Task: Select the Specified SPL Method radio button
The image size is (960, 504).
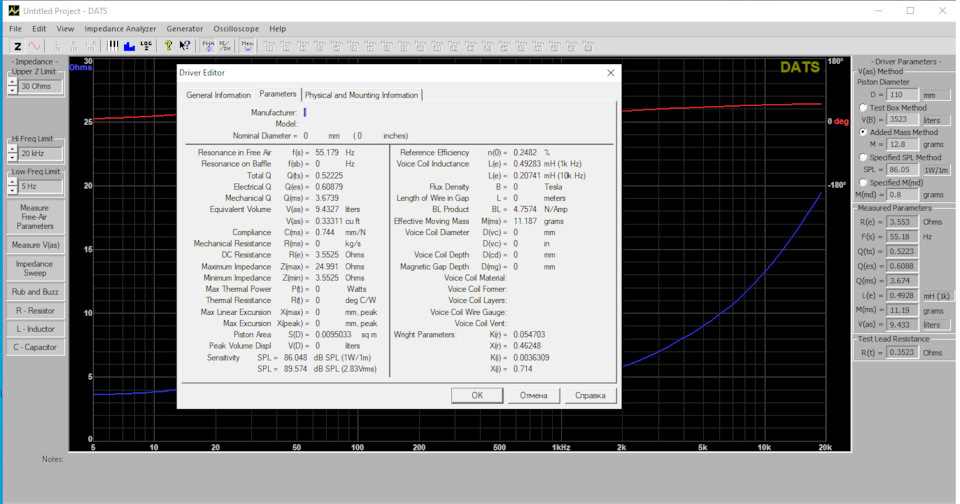Action: 863,157
